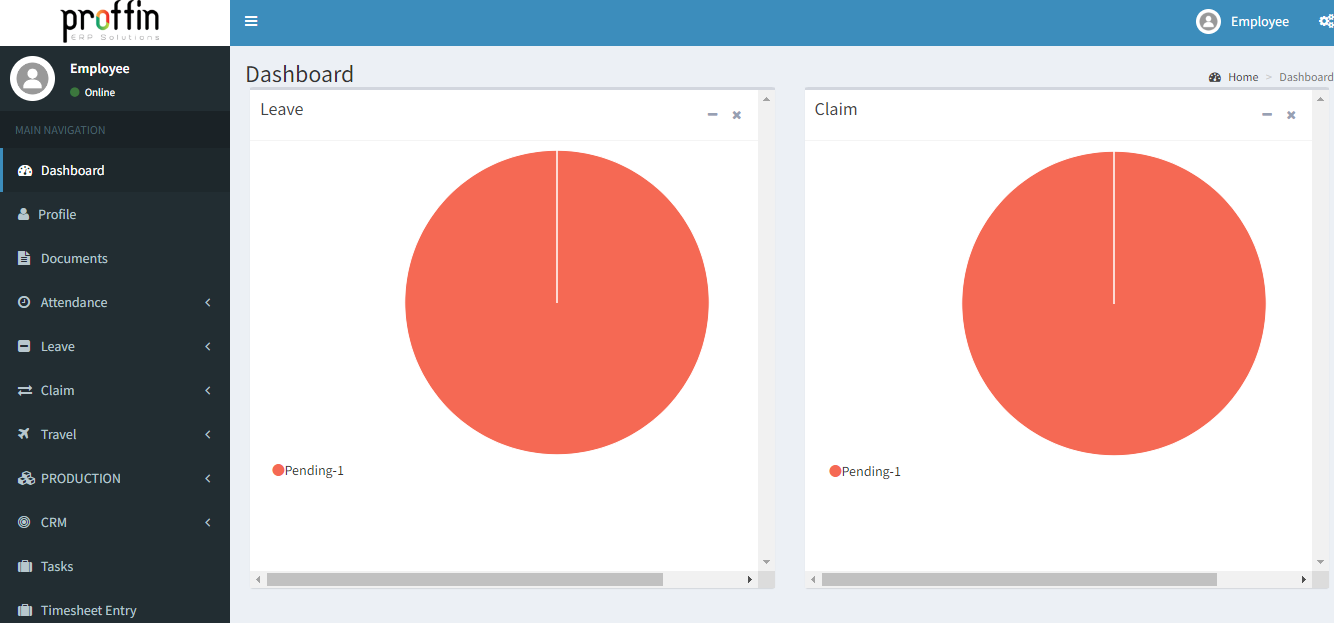Open the settings gears icon in header

pyautogui.click(x=1326, y=21)
